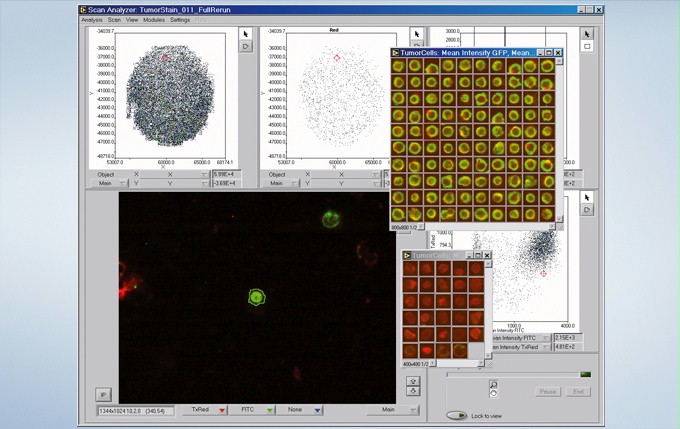This screenshot has height=429, width=680.
Task: Select rectangle gate tool in top-right plot
Action: click(x=587, y=46)
